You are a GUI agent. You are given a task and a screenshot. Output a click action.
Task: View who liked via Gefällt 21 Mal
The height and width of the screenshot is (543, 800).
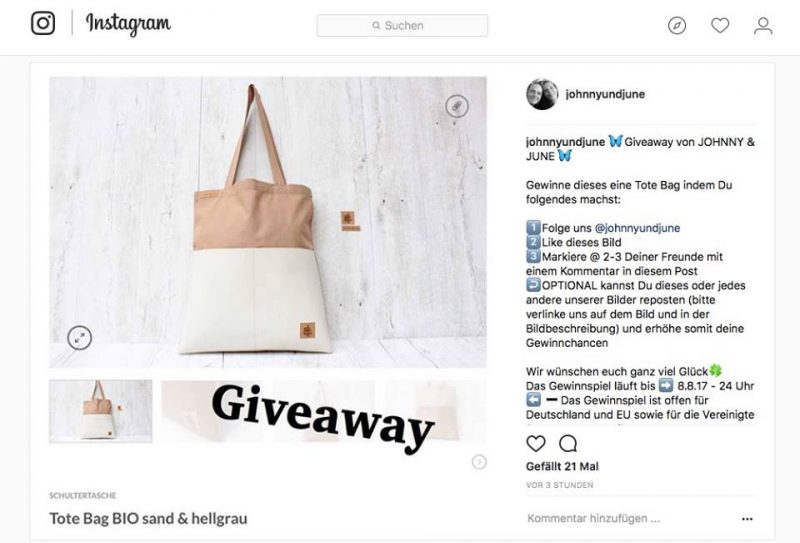[562, 466]
